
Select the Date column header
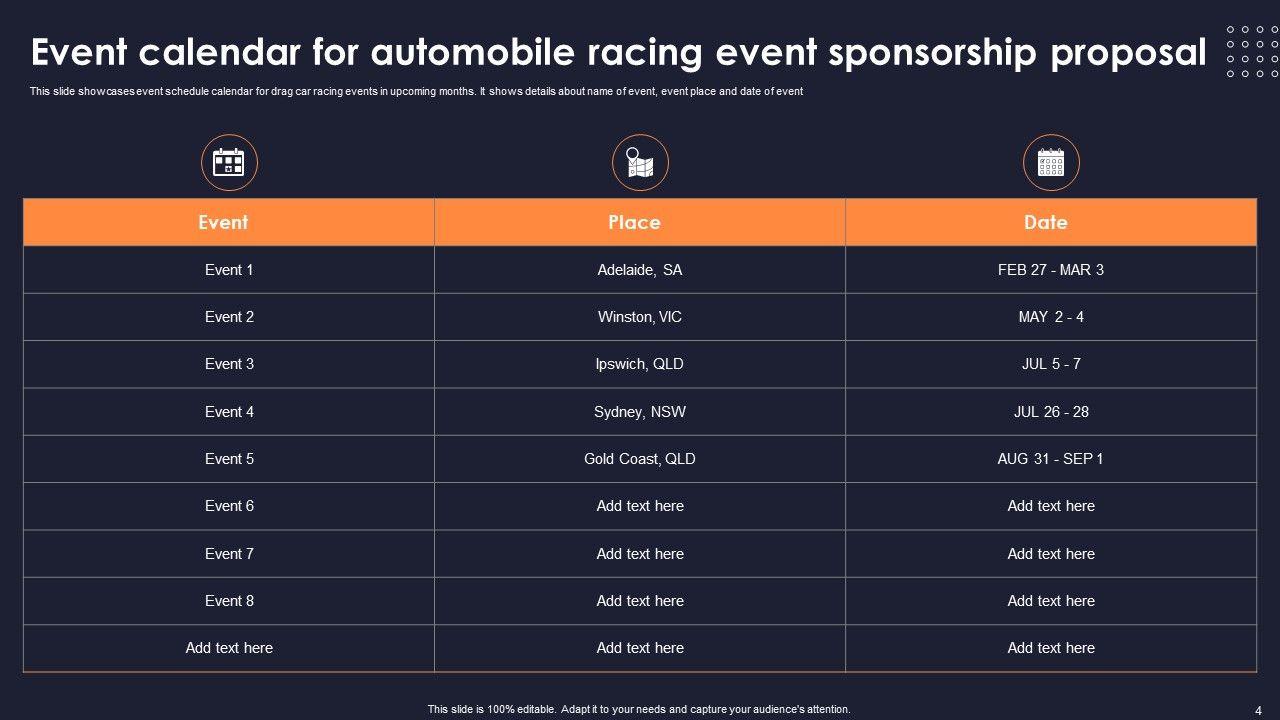1045,222
